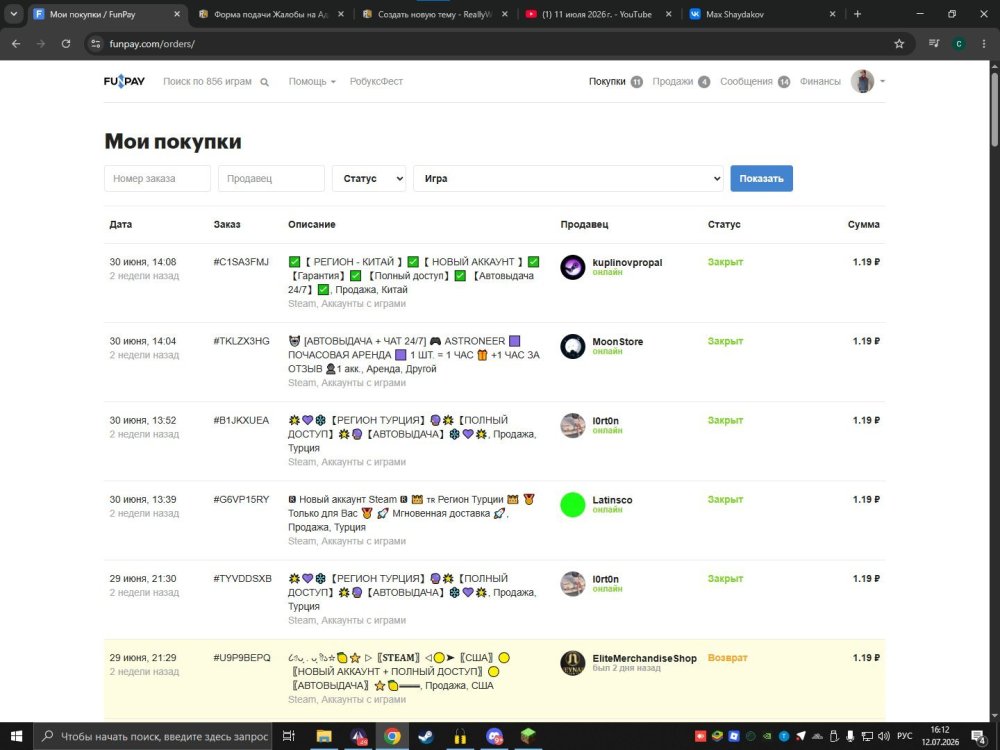Open File Explorer from the taskbar
The height and width of the screenshot is (750, 1000).
click(x=324, y=737)
